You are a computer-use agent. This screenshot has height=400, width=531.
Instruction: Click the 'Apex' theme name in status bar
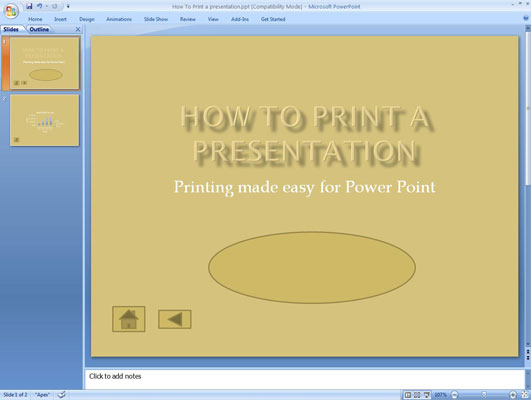[x=42, y=395]
